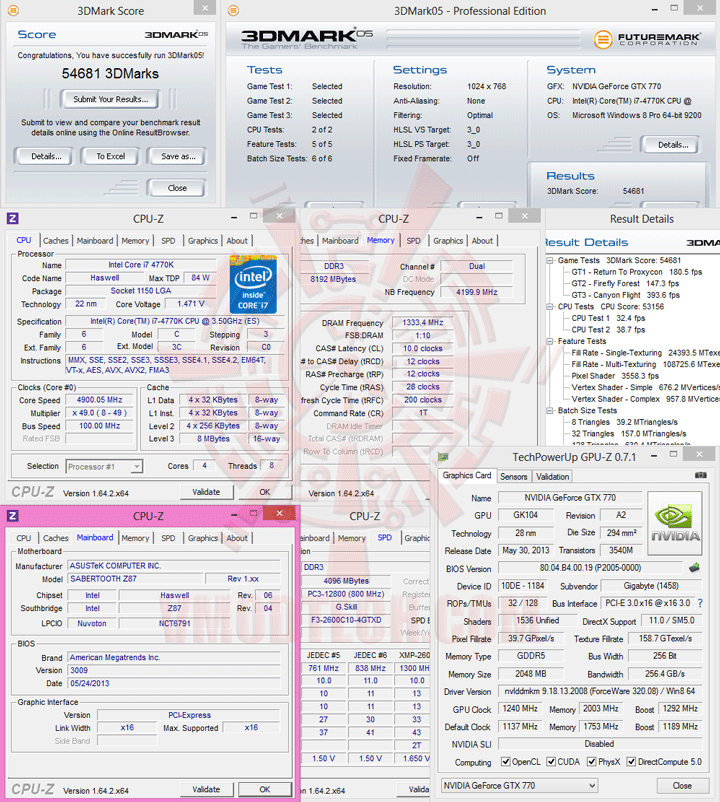Select the Memory tab in top-left CPU-Z
The height and width of the screenshot is (802, 720).
136,241
